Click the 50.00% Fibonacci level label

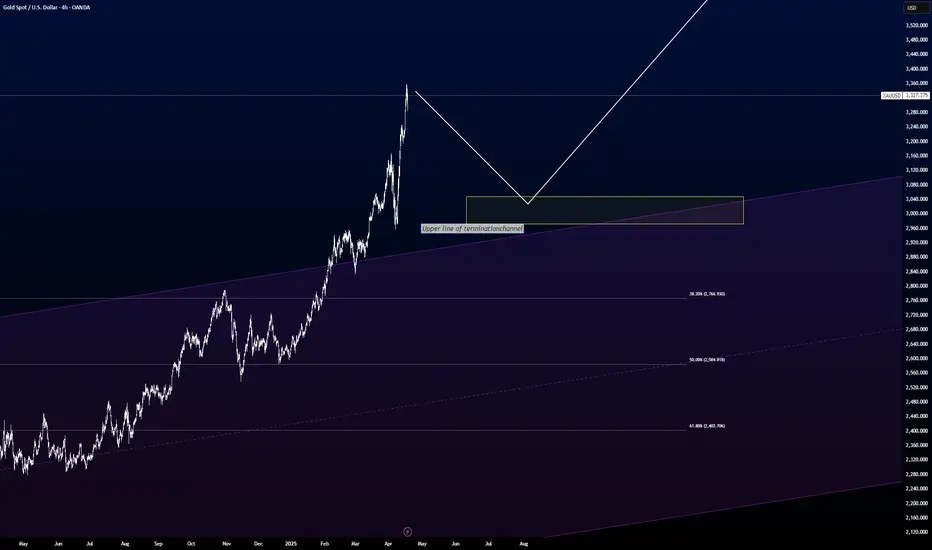click(707, 360)
